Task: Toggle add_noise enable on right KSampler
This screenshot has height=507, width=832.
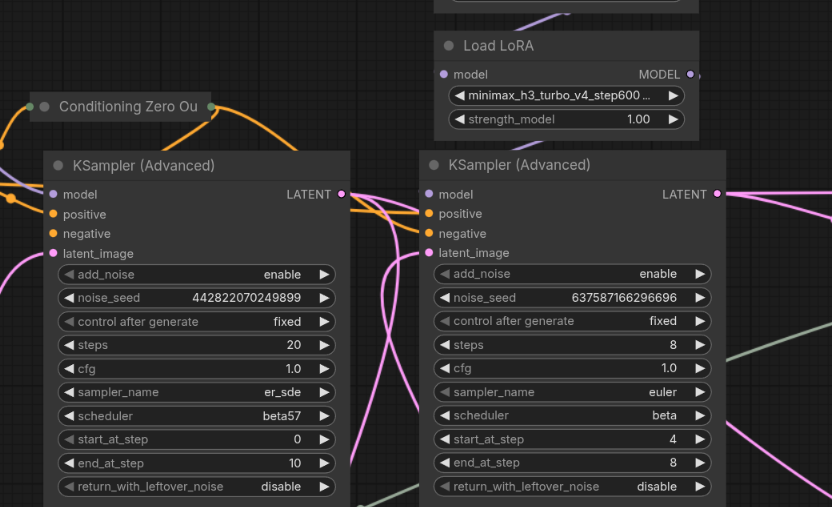Action: click(572, 274)
